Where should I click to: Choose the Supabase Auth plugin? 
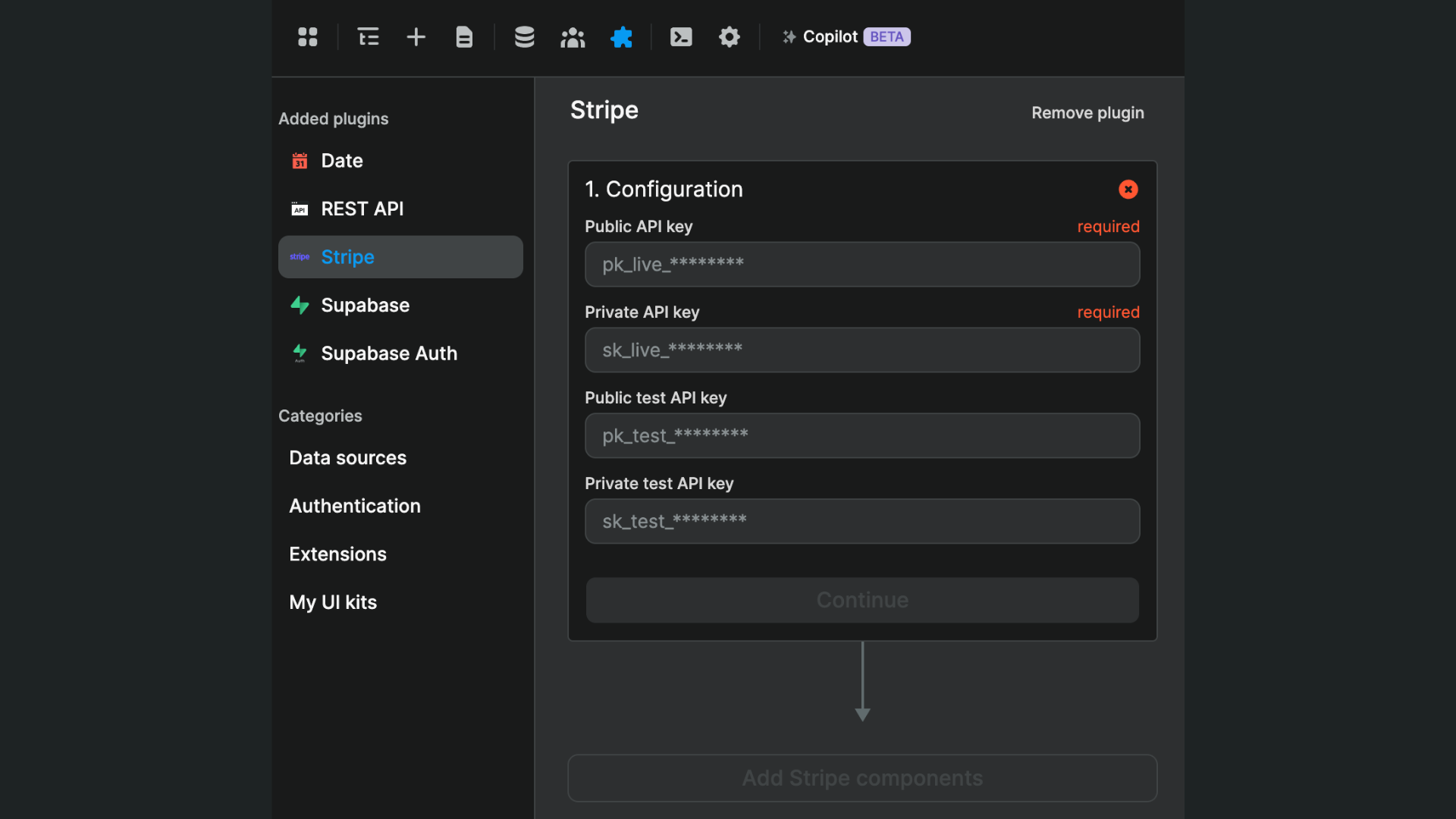(x=389, y=353)
